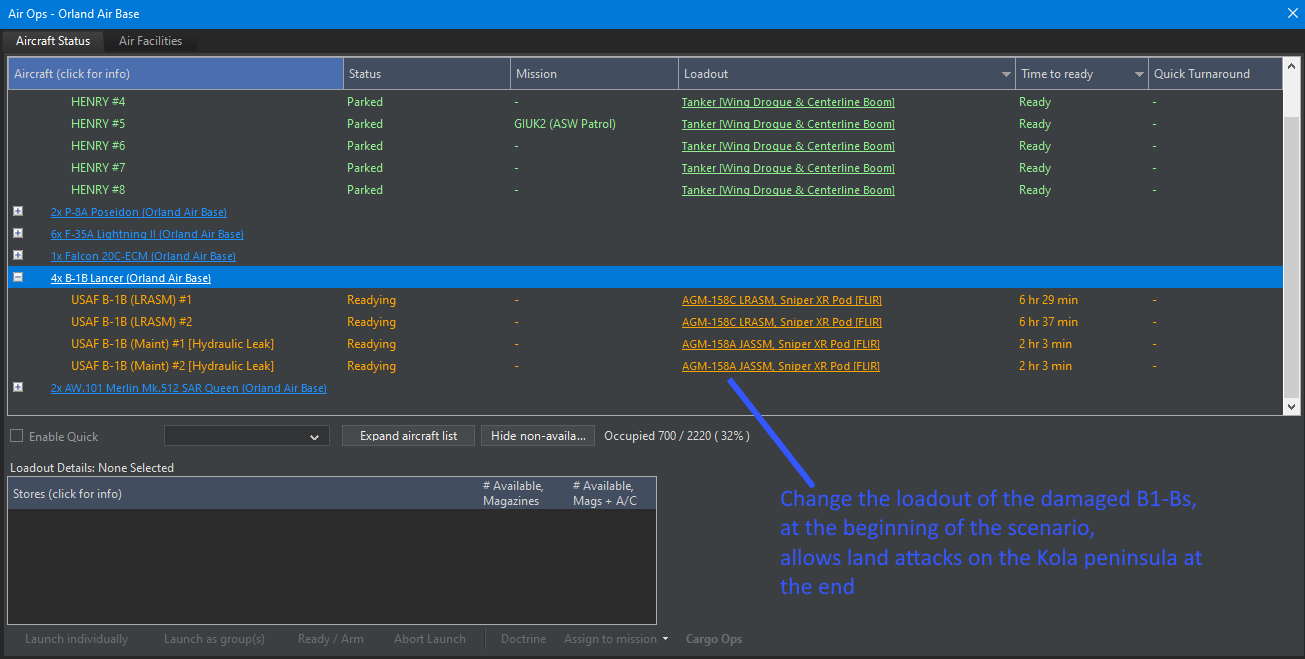Select the HENRY #6 aircraft row
Image resolution: width=1305 pixels, height=659 pixels.
click(645, 146)
